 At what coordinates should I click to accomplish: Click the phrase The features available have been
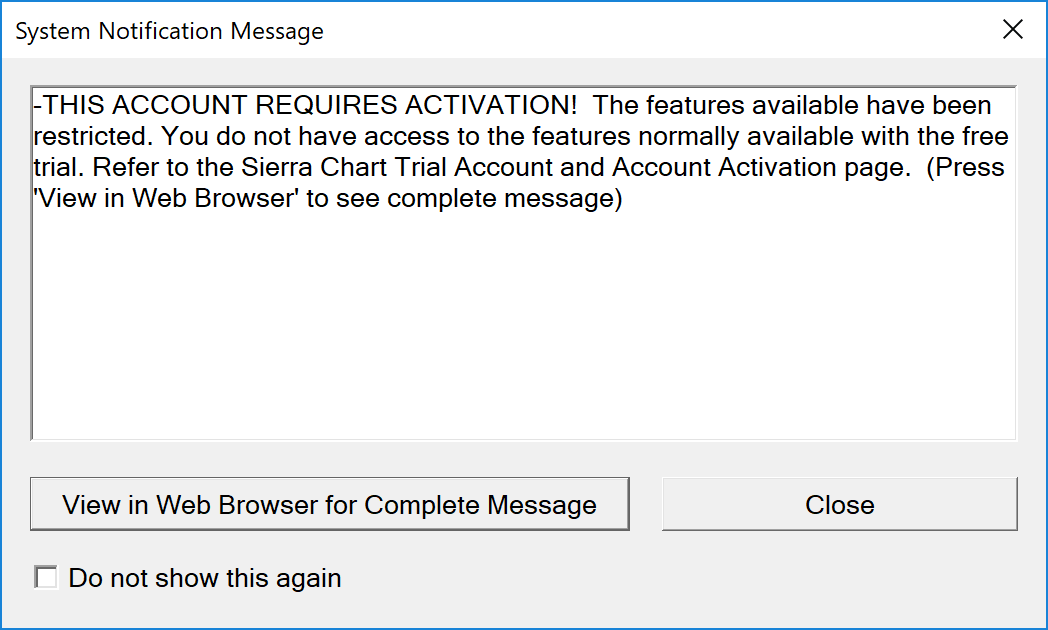793,106
